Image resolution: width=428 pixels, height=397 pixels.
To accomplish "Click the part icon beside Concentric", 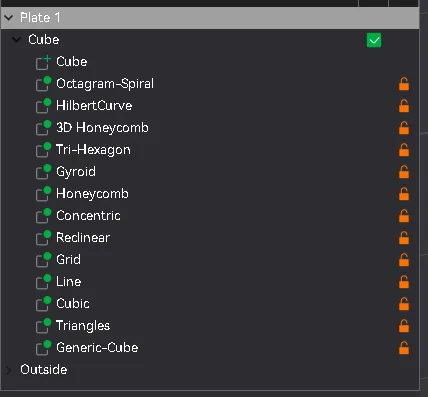I will (43, 216).
